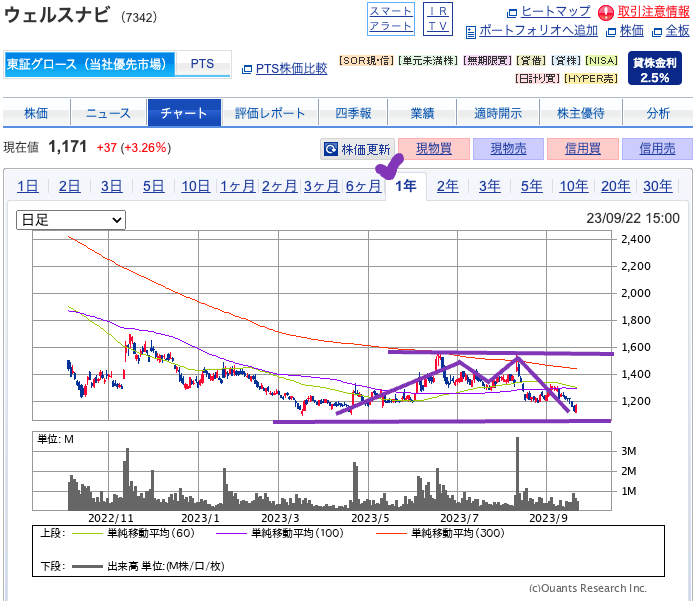Click the refresh icon in 株価更新
This screenshot has height=601, width=698.
tap(331, 149)
